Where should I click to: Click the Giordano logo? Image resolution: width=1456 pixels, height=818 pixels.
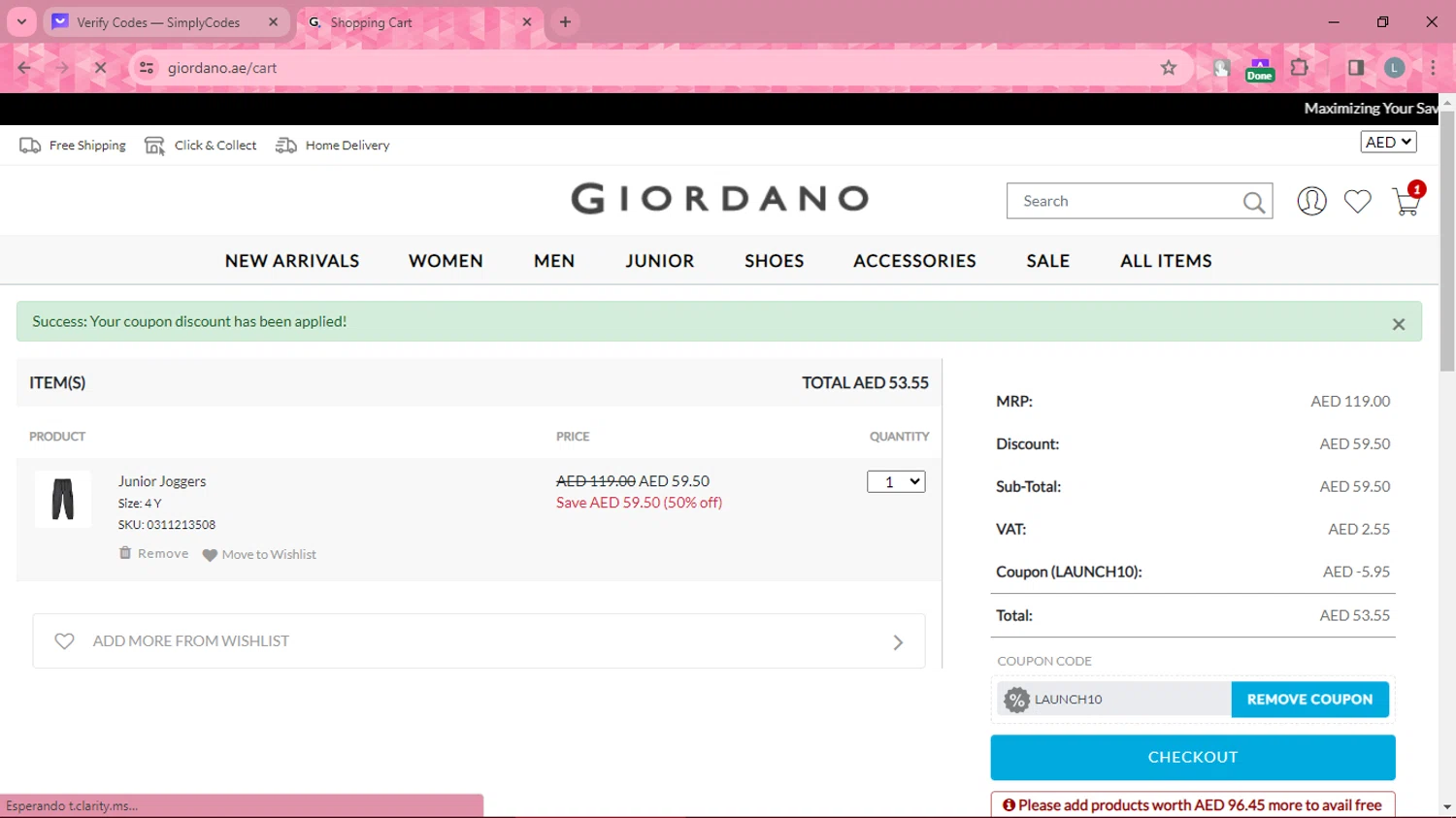pos(719,199)
